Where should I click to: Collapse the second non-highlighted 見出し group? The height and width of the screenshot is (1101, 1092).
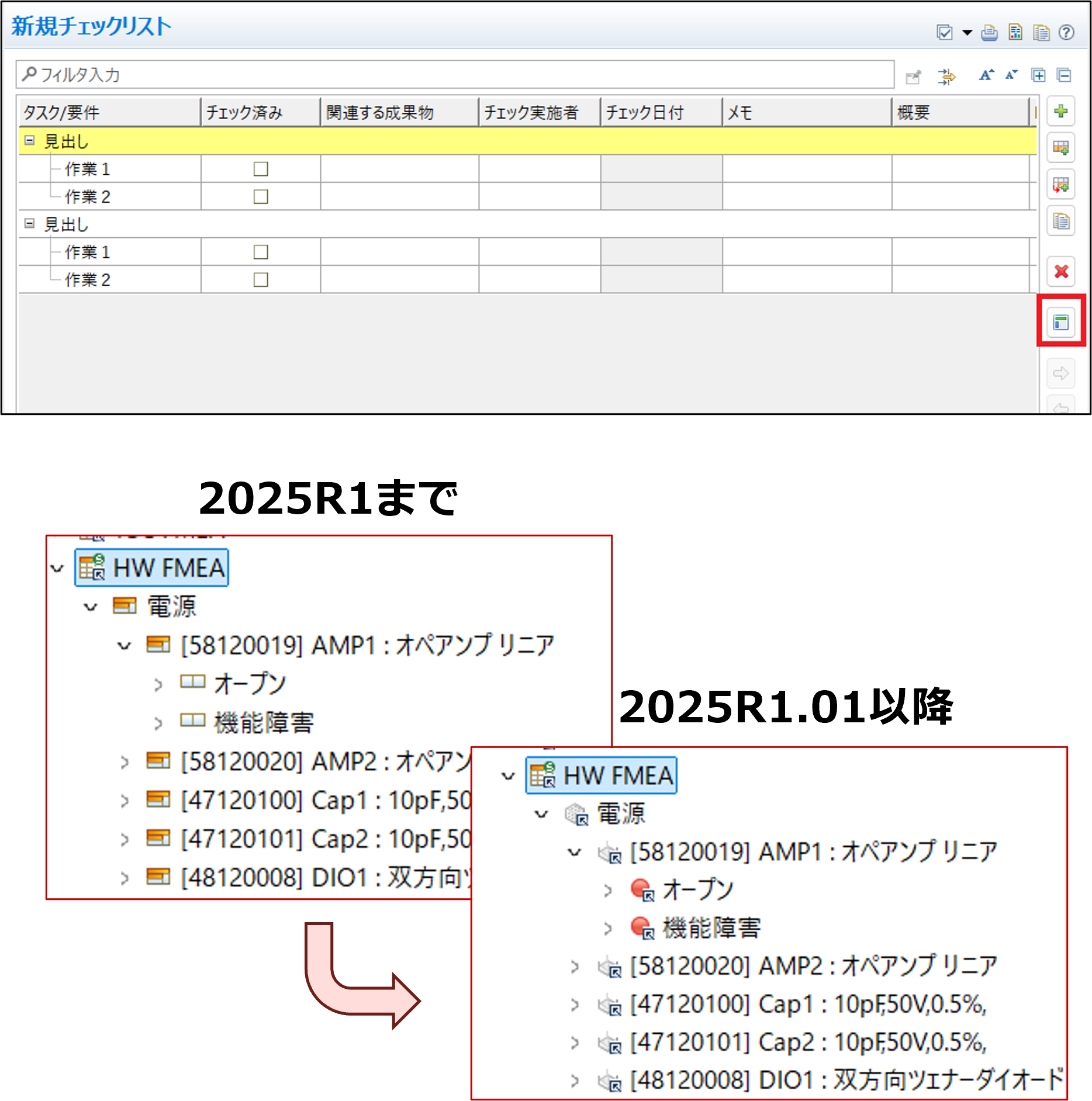(x=30, y=224)
